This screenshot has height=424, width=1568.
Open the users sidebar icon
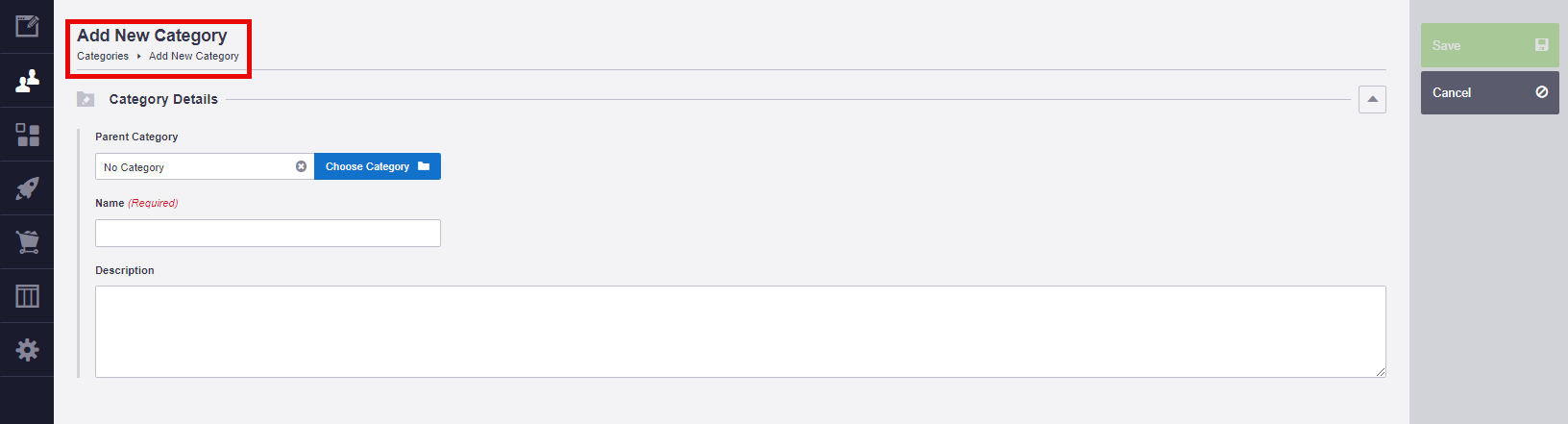[27, 81]
